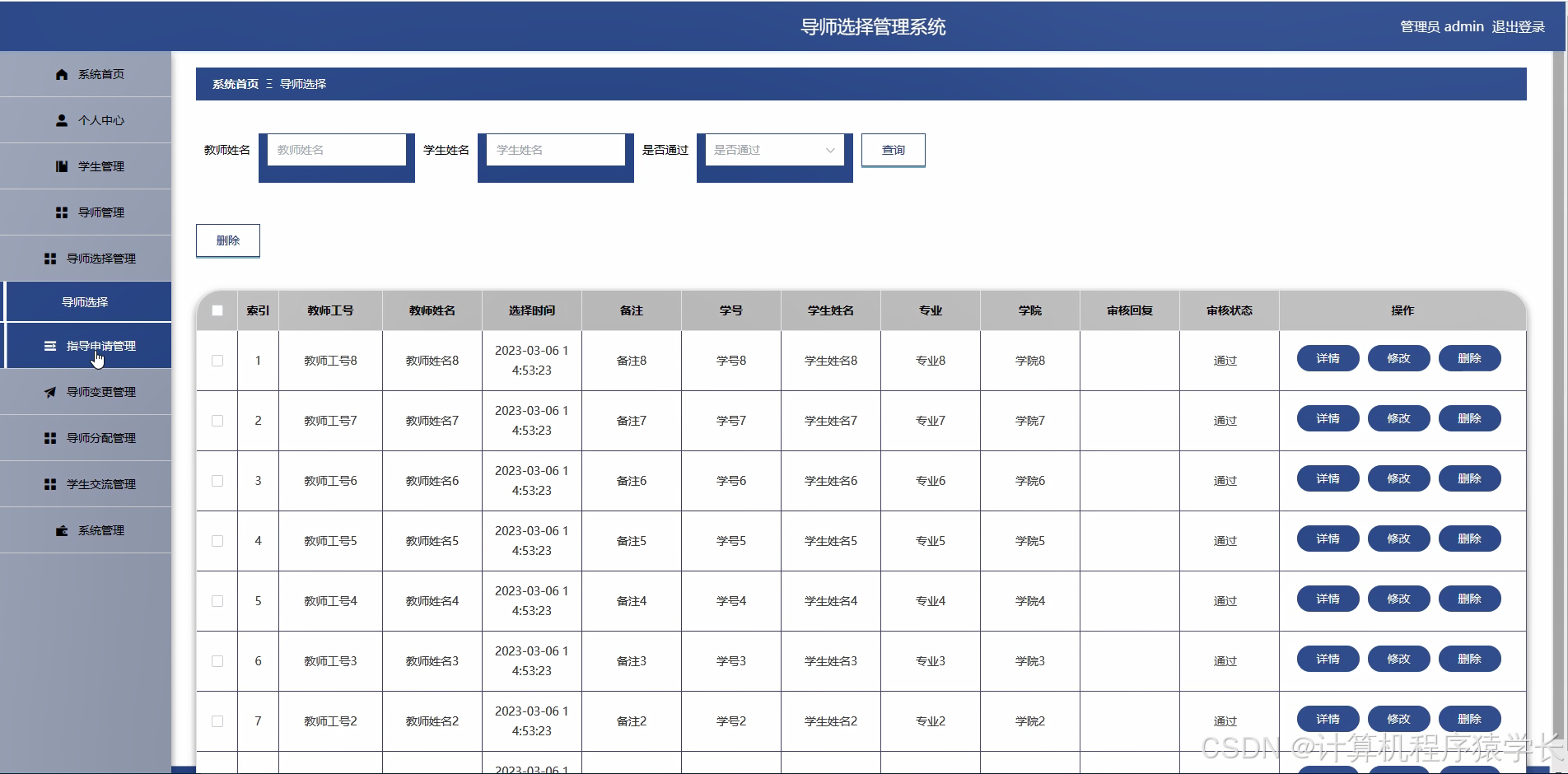Click the home icon beside 系统首页

[62, 74]
